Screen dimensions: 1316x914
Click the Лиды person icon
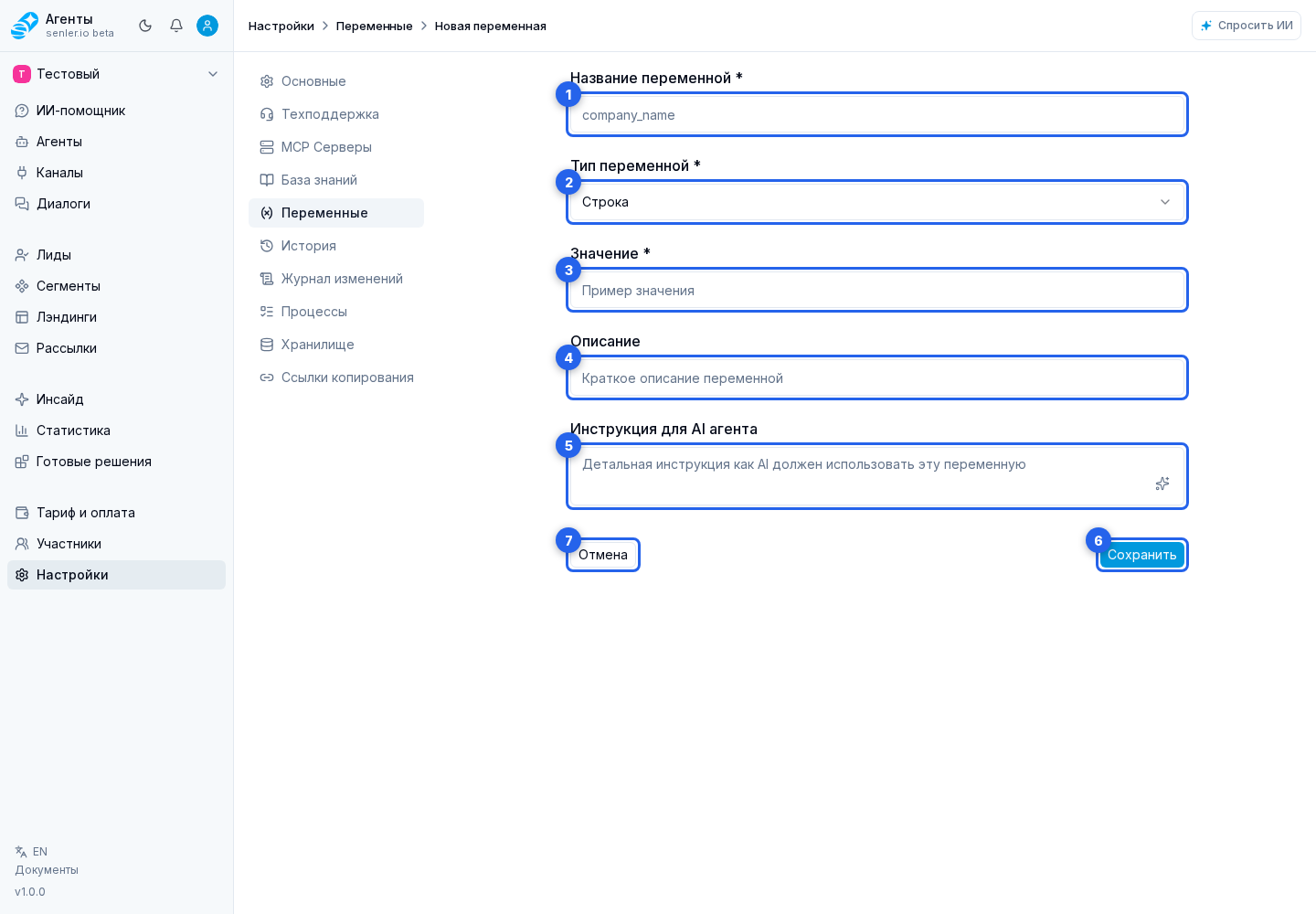(22, 255)
